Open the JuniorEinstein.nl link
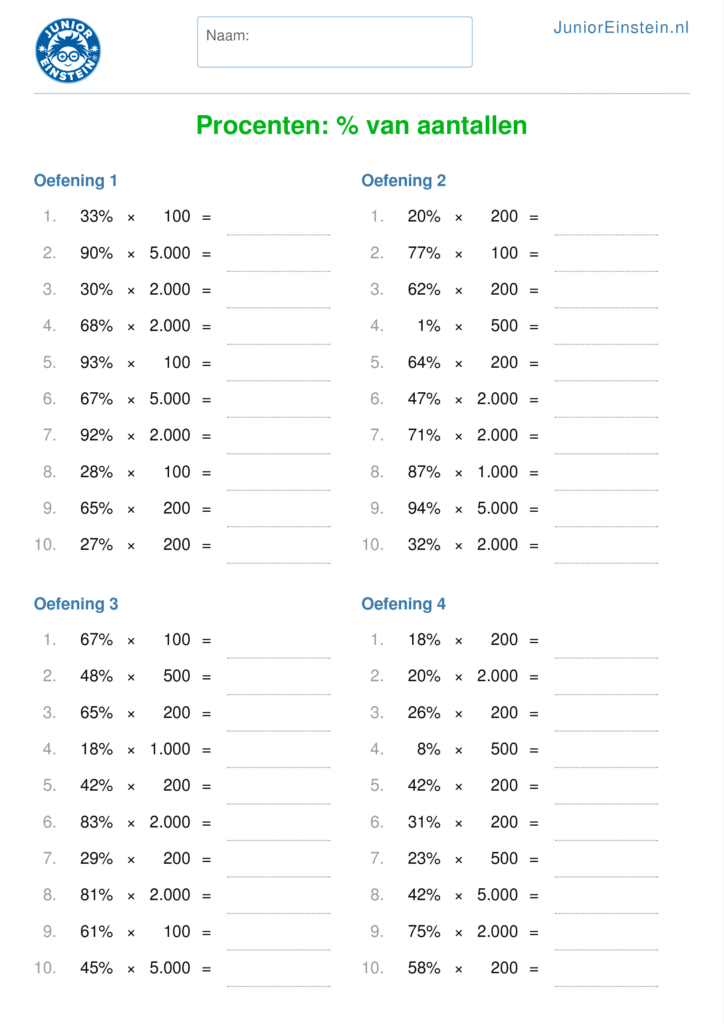 coord(621,28)
